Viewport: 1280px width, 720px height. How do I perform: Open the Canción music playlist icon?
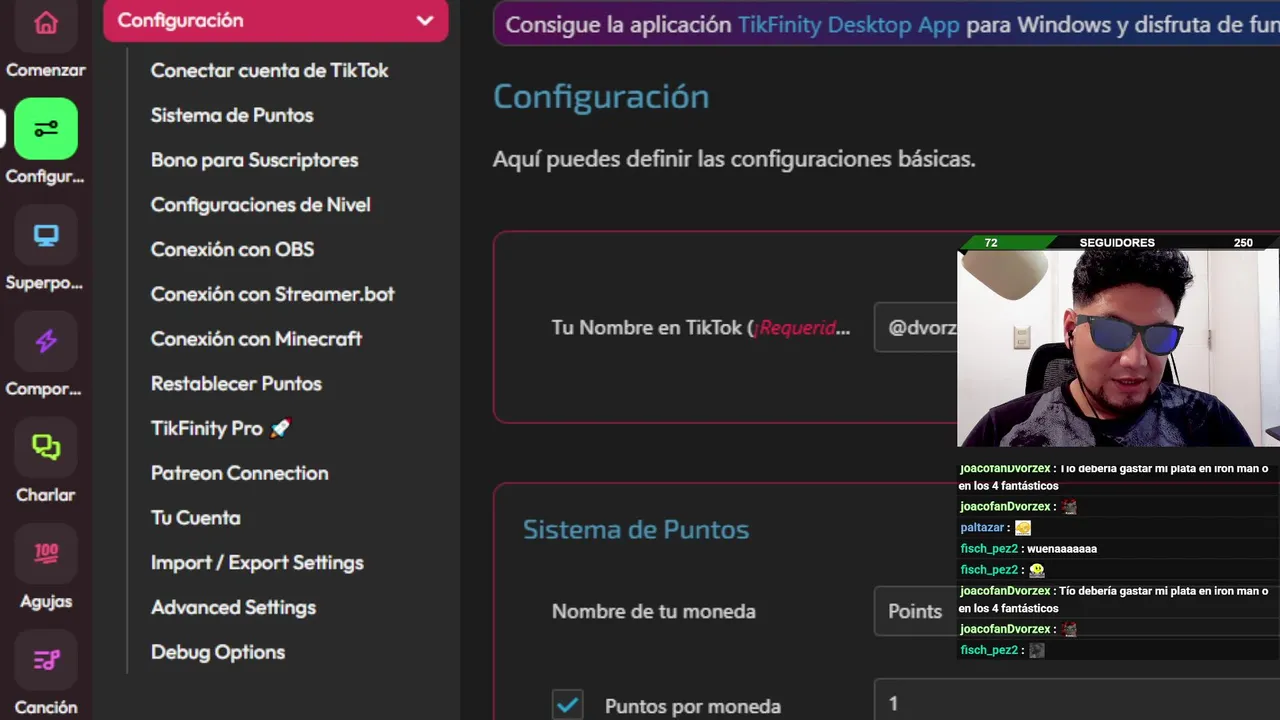click(46, 660)
